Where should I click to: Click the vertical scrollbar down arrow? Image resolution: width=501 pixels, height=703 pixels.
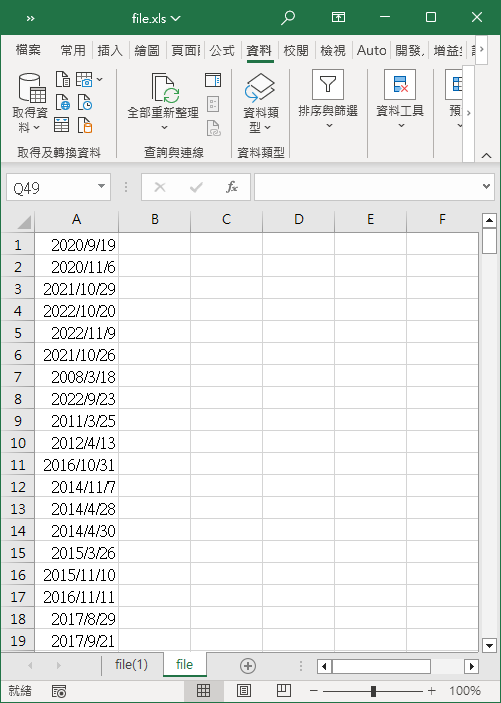(x=489, y=646)
